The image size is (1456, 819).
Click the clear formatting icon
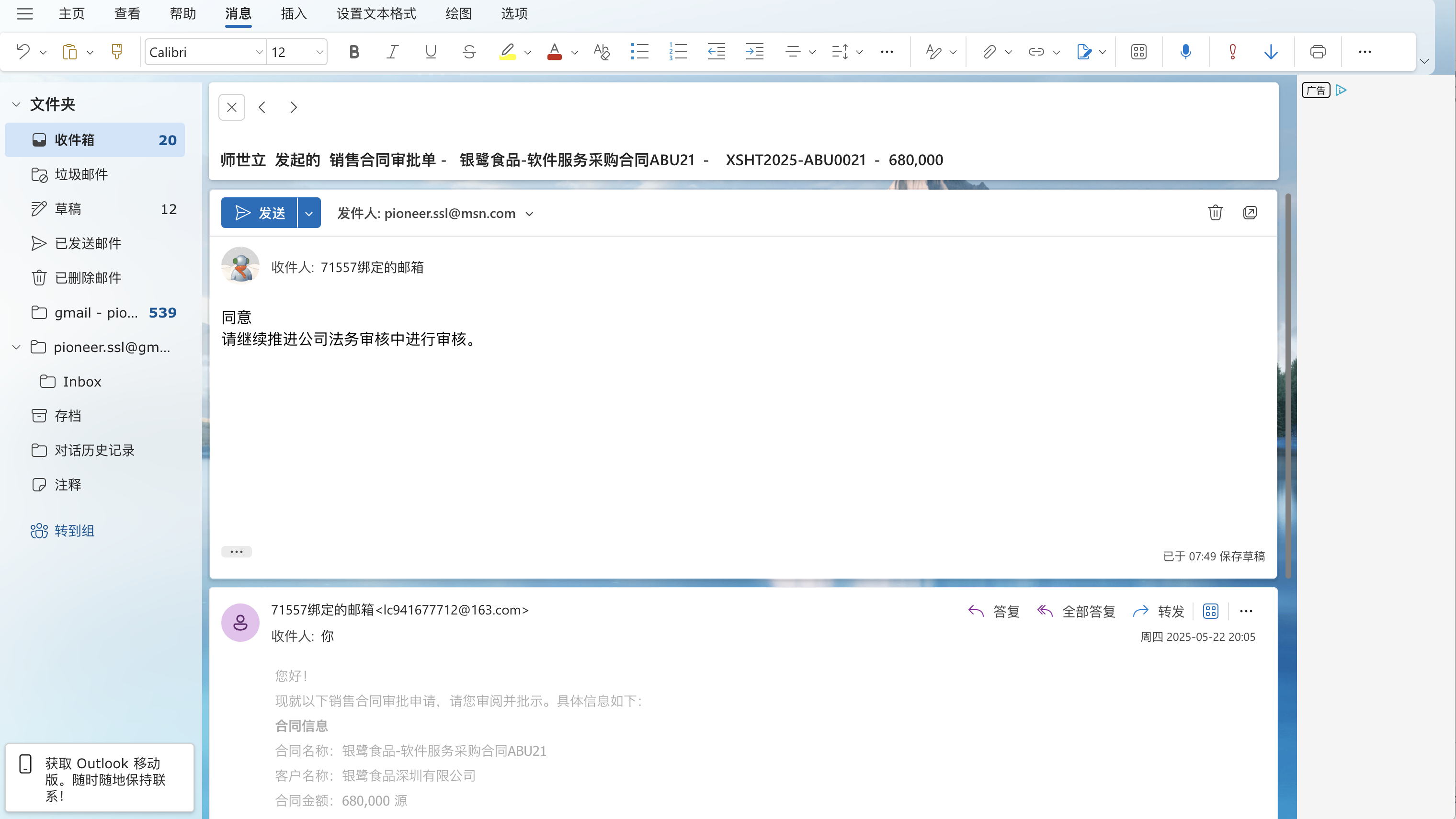tap(602, 52)
